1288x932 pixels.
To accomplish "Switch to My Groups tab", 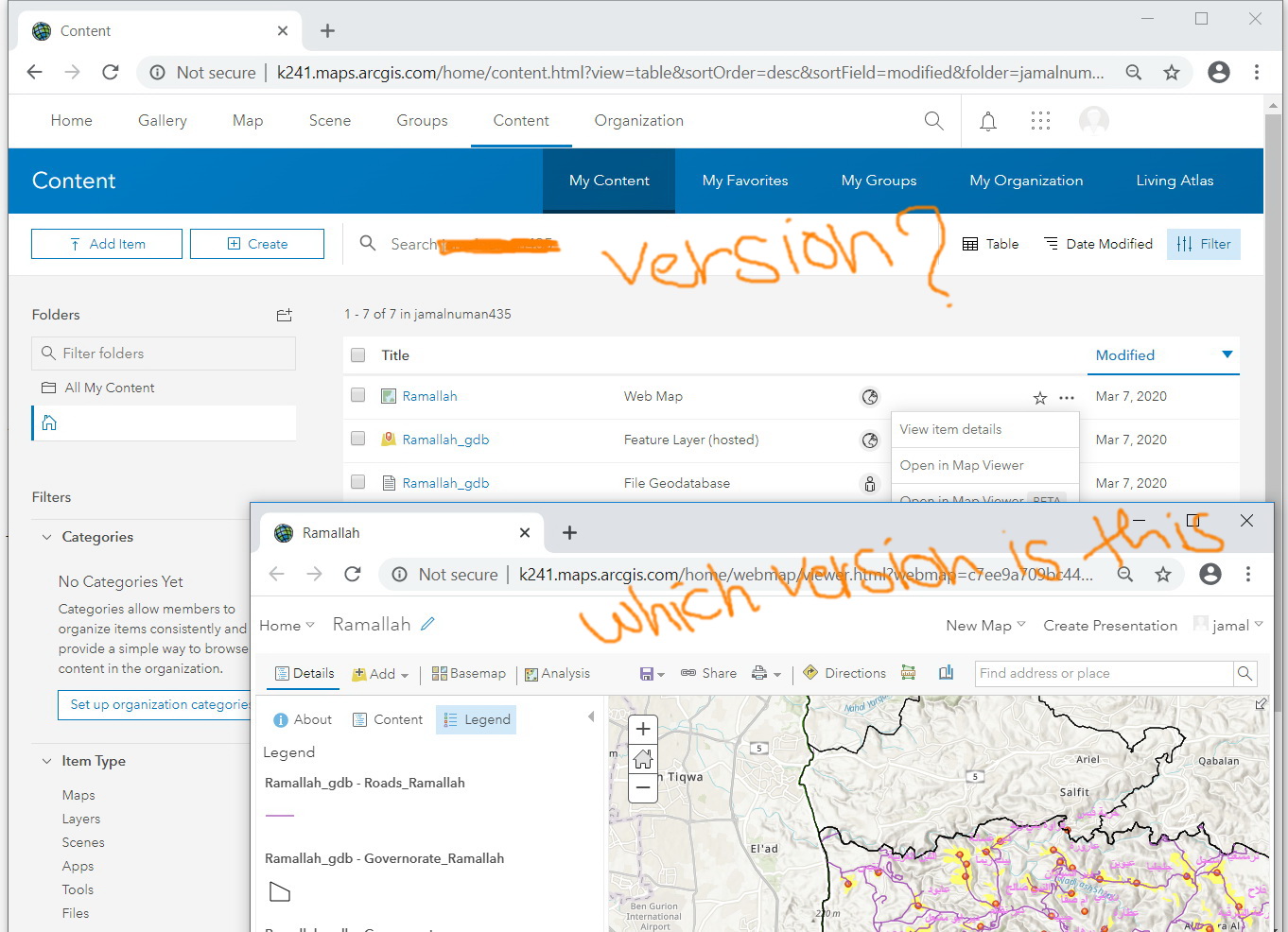I will click(x=879, y=181).
